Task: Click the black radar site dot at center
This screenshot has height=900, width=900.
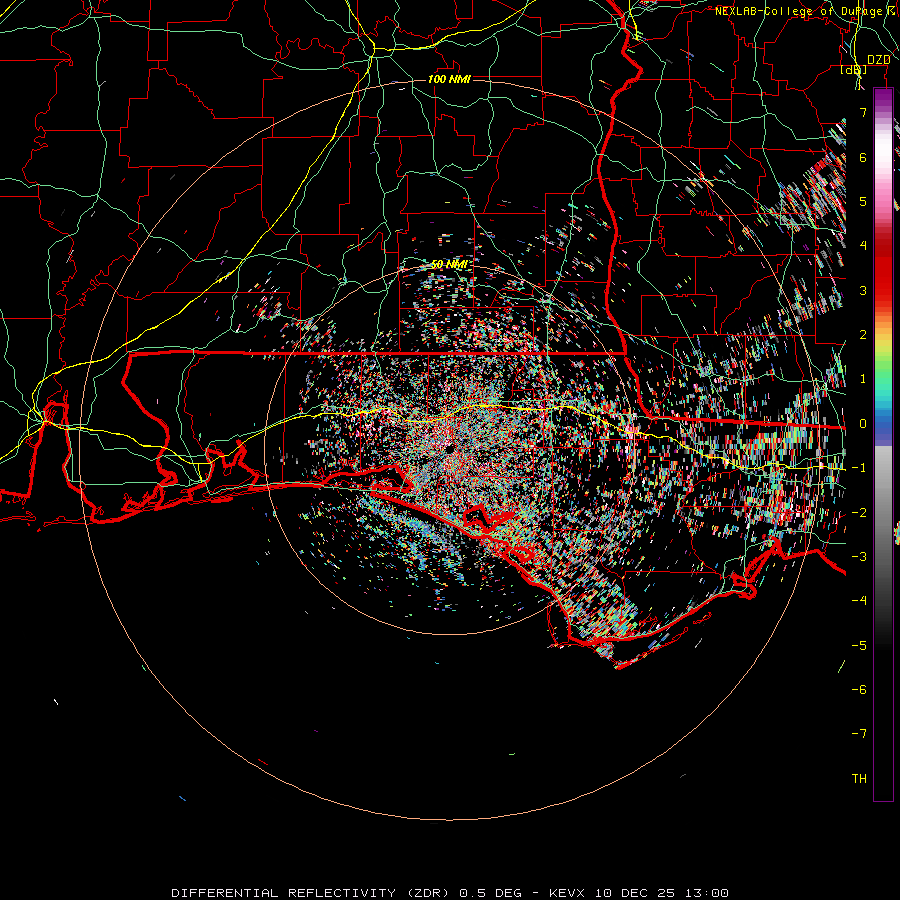Action: point(449,448)
